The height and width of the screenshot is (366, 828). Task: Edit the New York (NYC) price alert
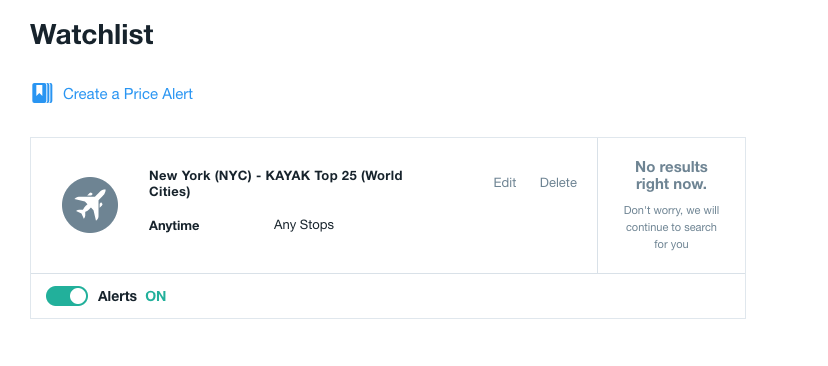(505, 183)
